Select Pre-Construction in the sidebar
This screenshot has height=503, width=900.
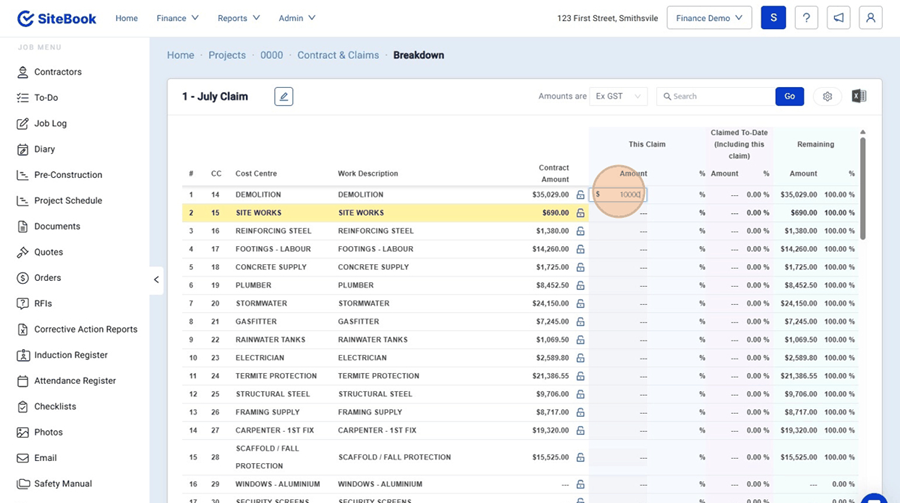pyautogui.click(x=68, y=175)
